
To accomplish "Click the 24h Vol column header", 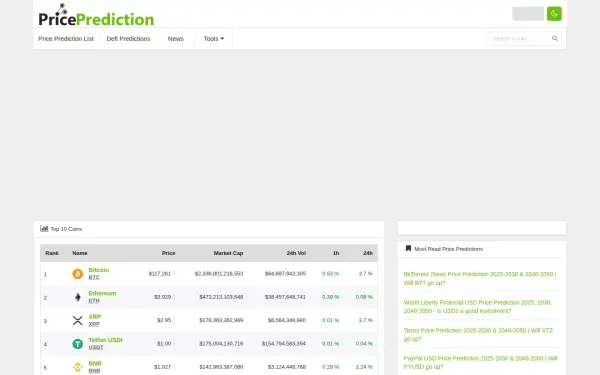I will pos(296,253).
